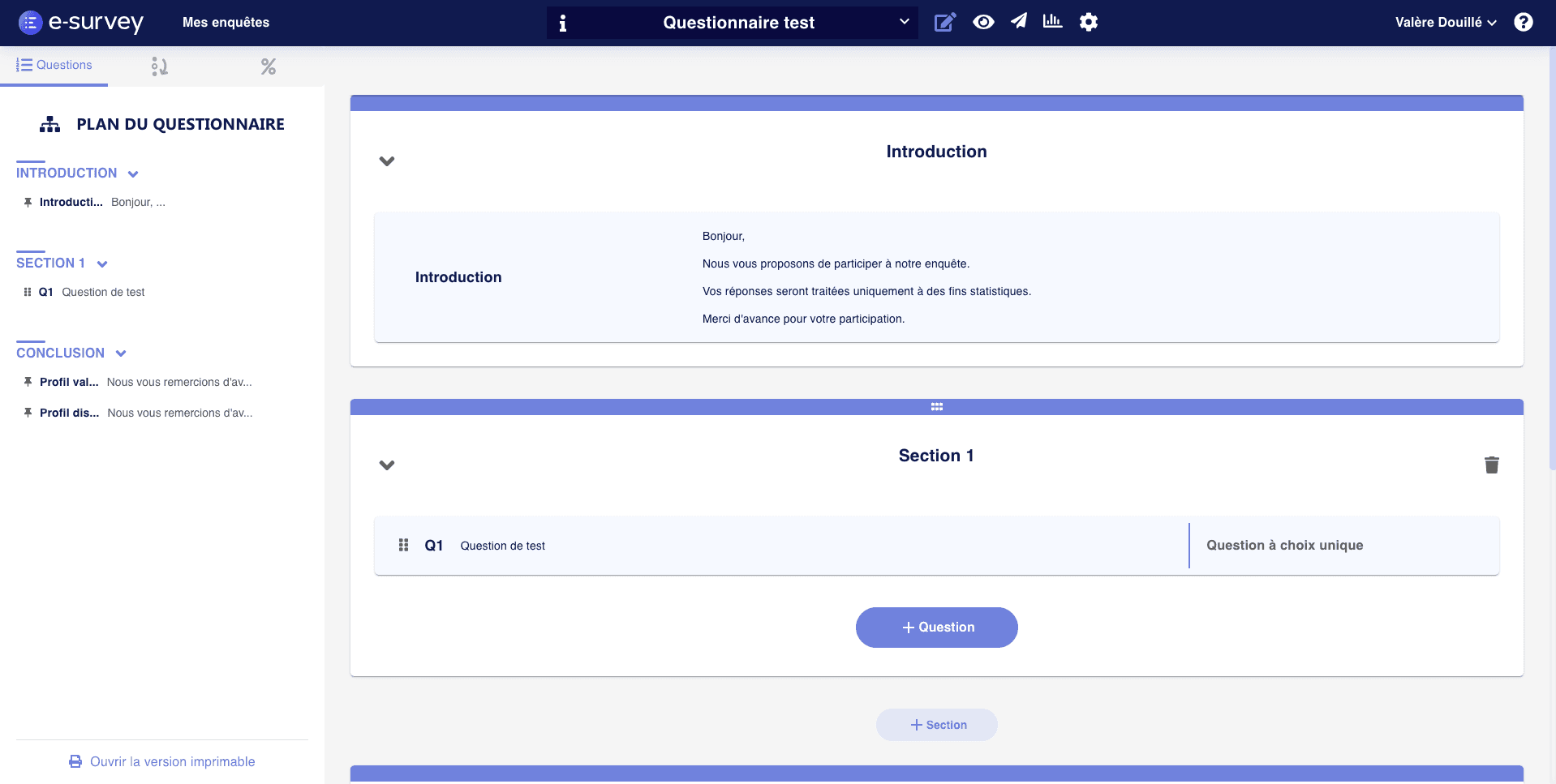The image size is (1556, 784).
Task: Click the info icon beside questionnaire title
Action: pyautogui.click(x=563, y=23)
